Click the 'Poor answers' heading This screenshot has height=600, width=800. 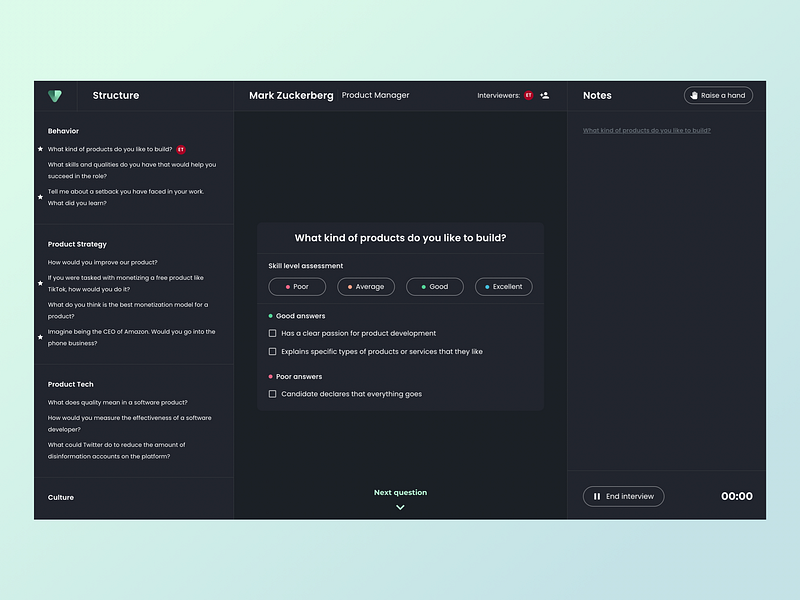coord(299,377)
